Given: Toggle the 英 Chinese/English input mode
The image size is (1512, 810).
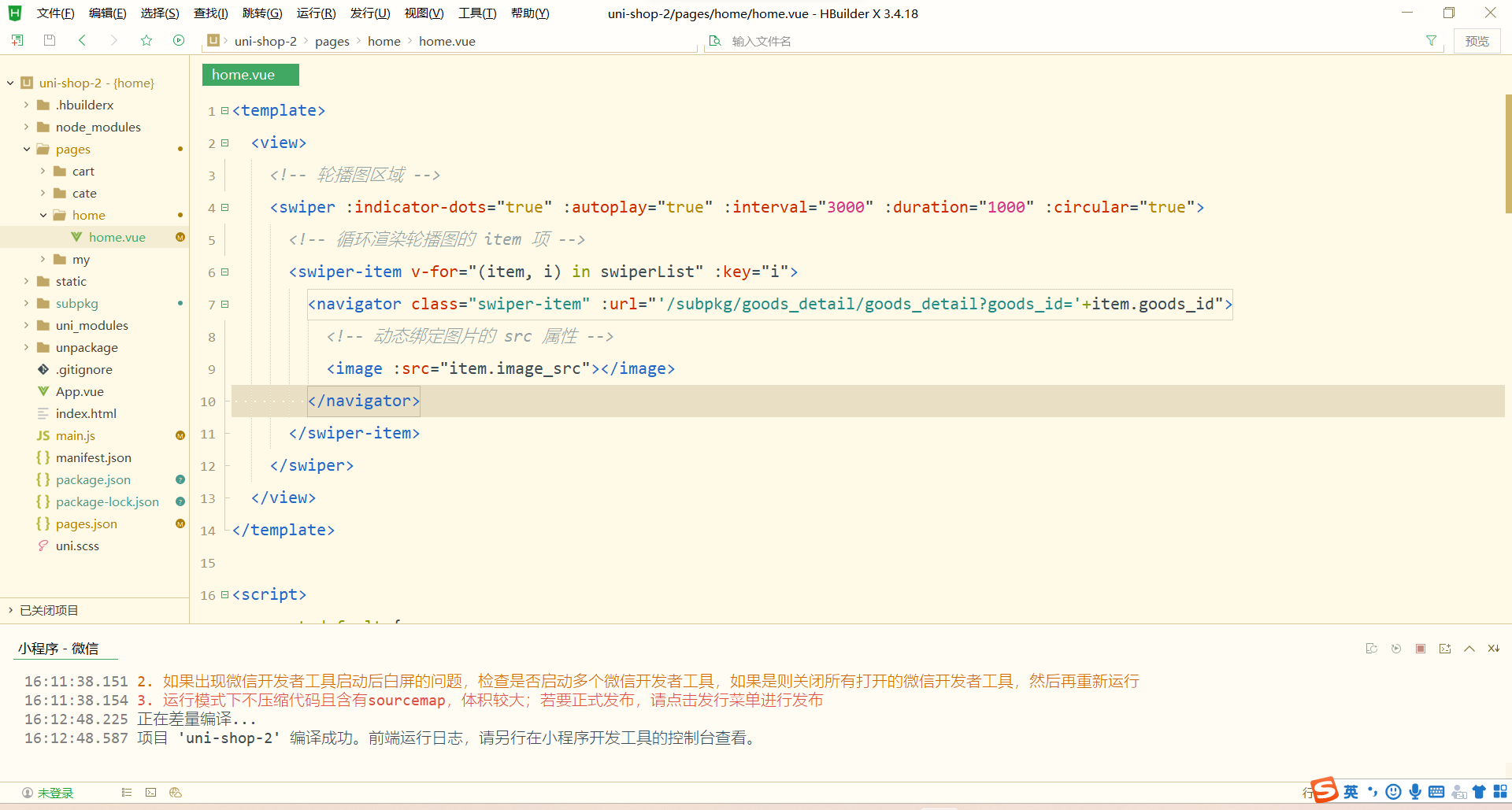Looking at the screenshot, I should tap(1350, 792).
